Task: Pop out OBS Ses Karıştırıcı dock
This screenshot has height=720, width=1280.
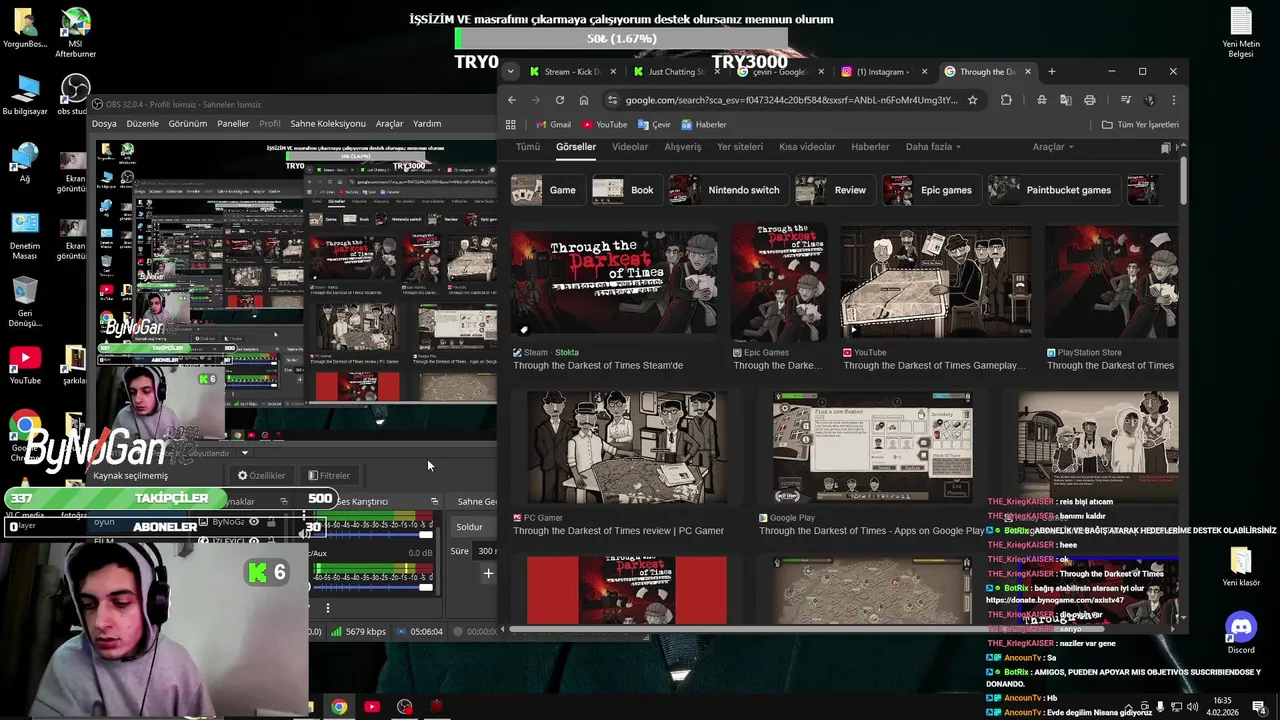Action: point(434,502)
